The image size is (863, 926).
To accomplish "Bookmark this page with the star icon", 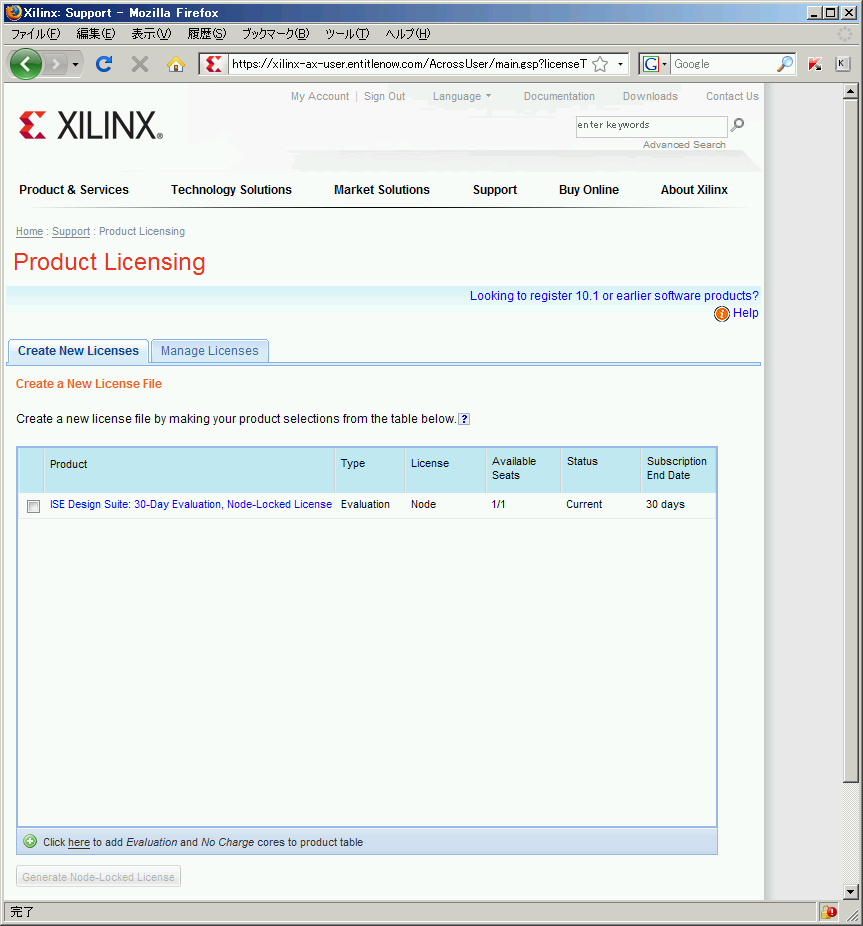I will tap(600, 64).
